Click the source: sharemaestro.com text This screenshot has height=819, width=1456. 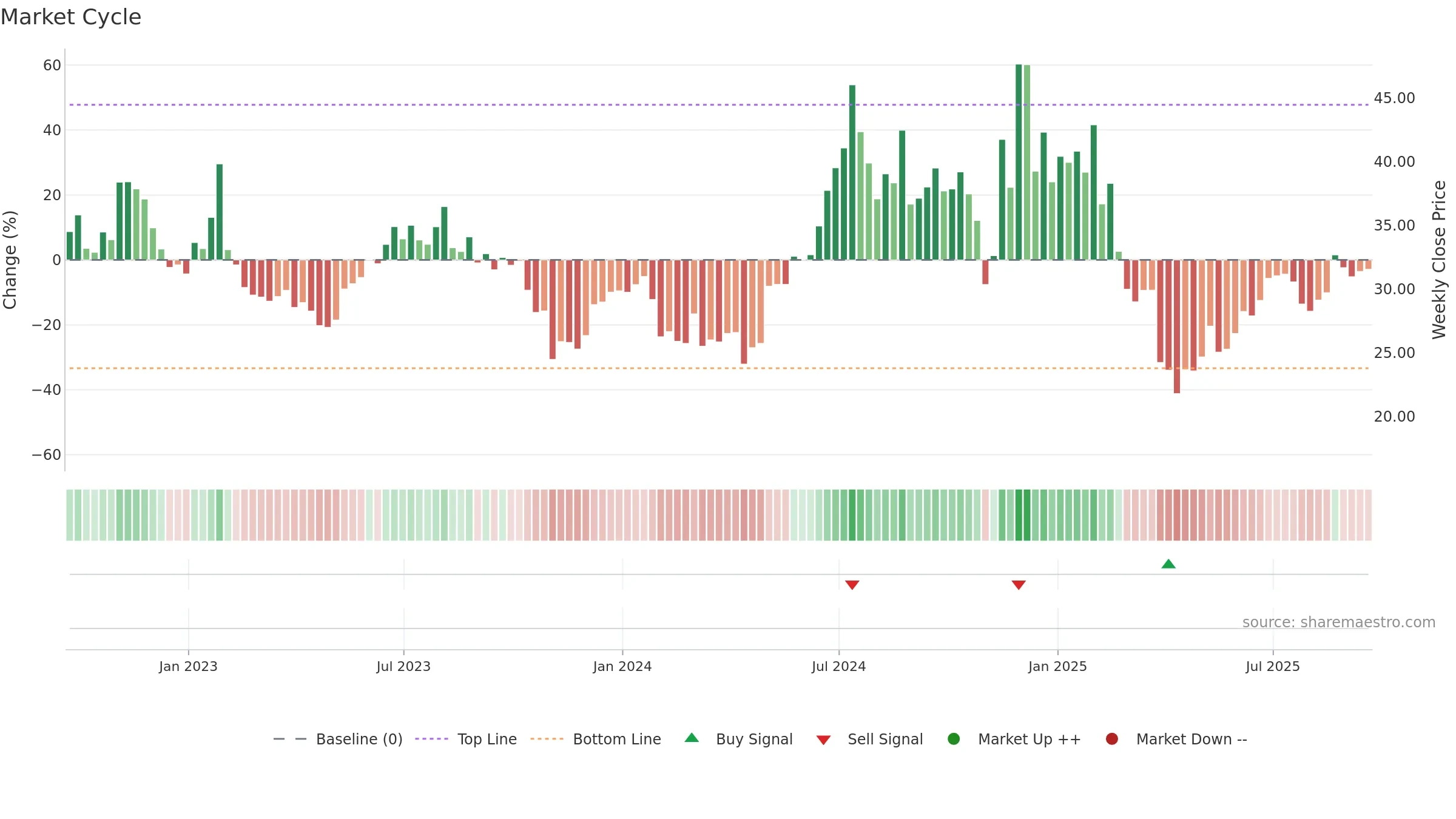click(x=1339, y=622)
